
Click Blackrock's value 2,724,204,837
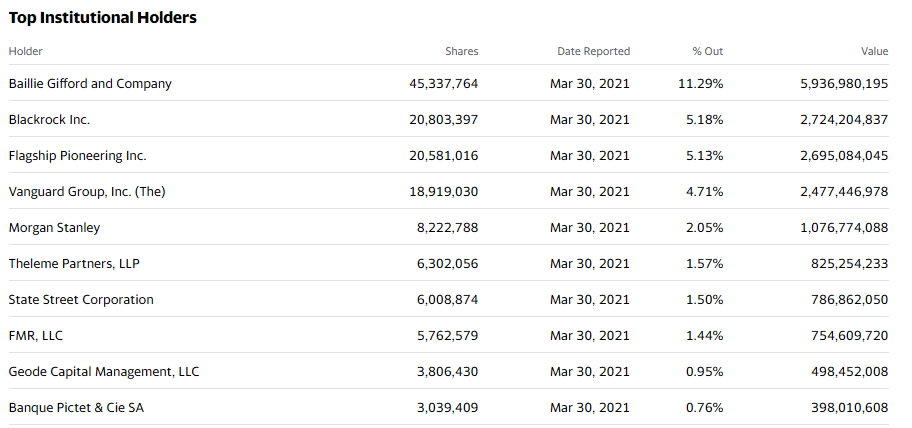click(844, 120)
